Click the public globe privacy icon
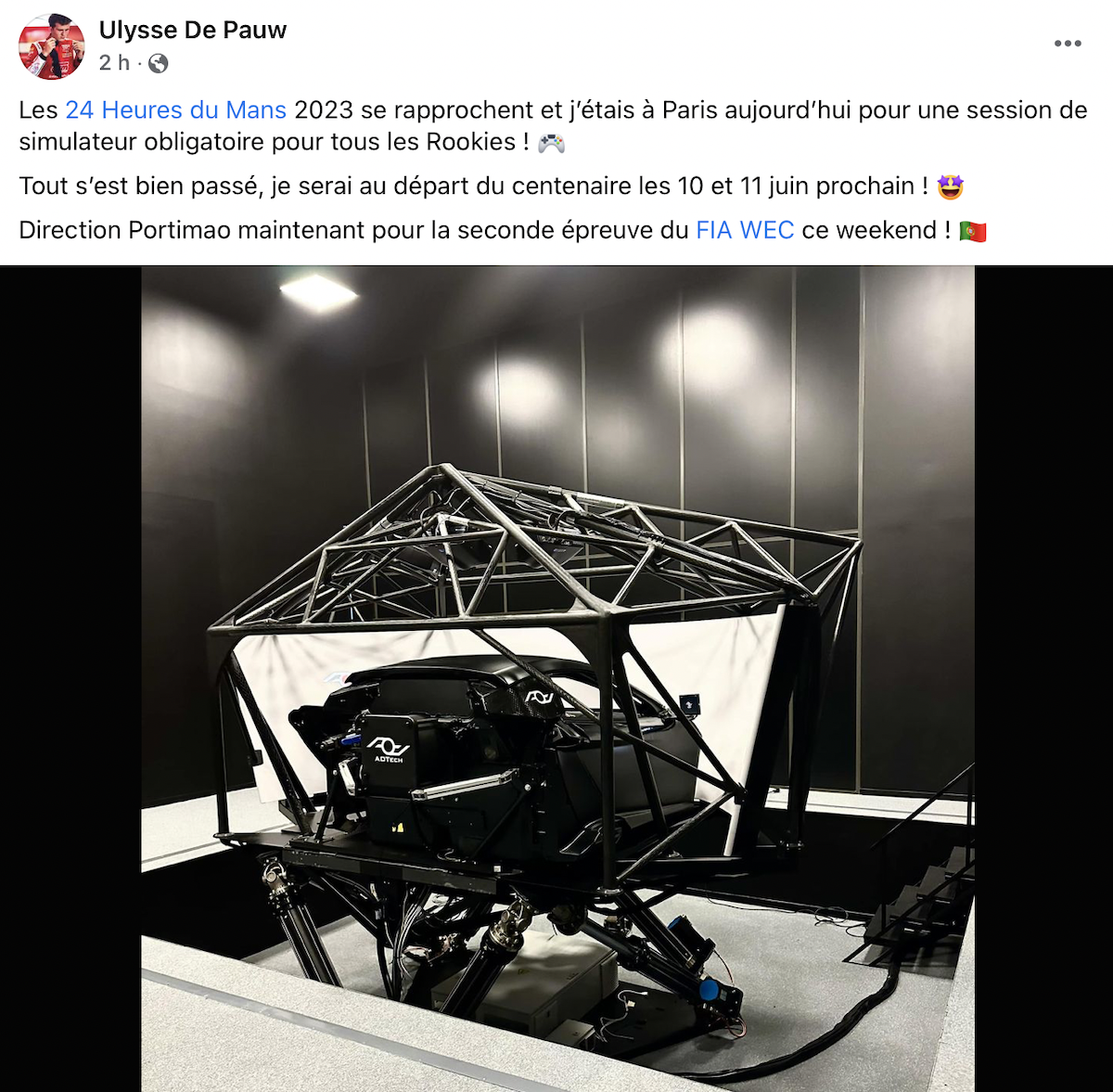 tap(159, 63)
